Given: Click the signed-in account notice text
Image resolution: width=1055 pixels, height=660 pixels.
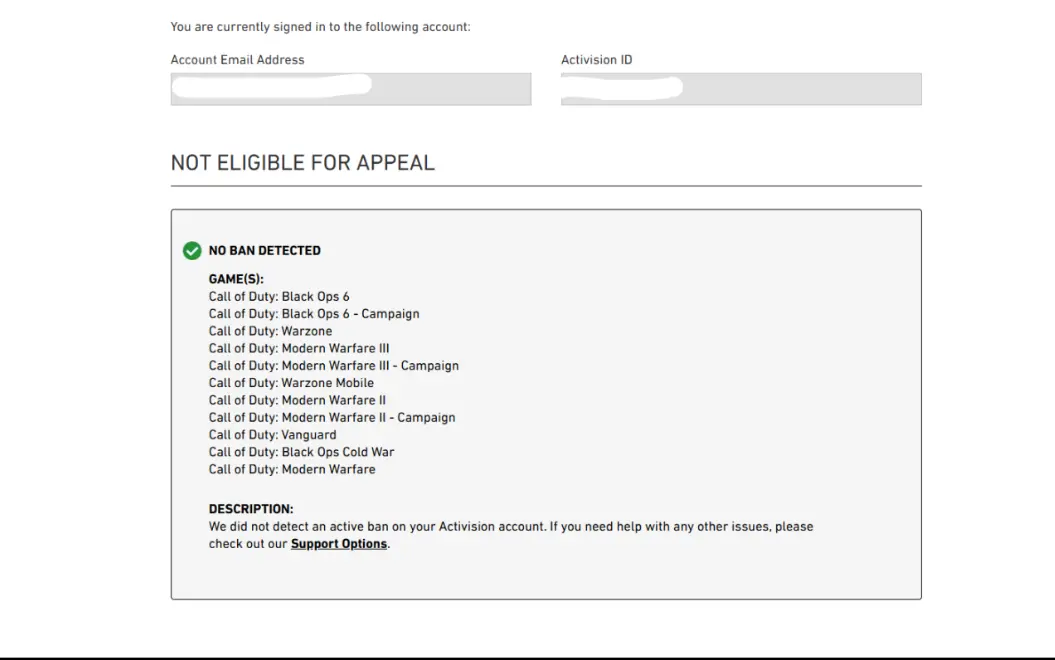Looking at the screenshot, I should (x=320, y=27).
